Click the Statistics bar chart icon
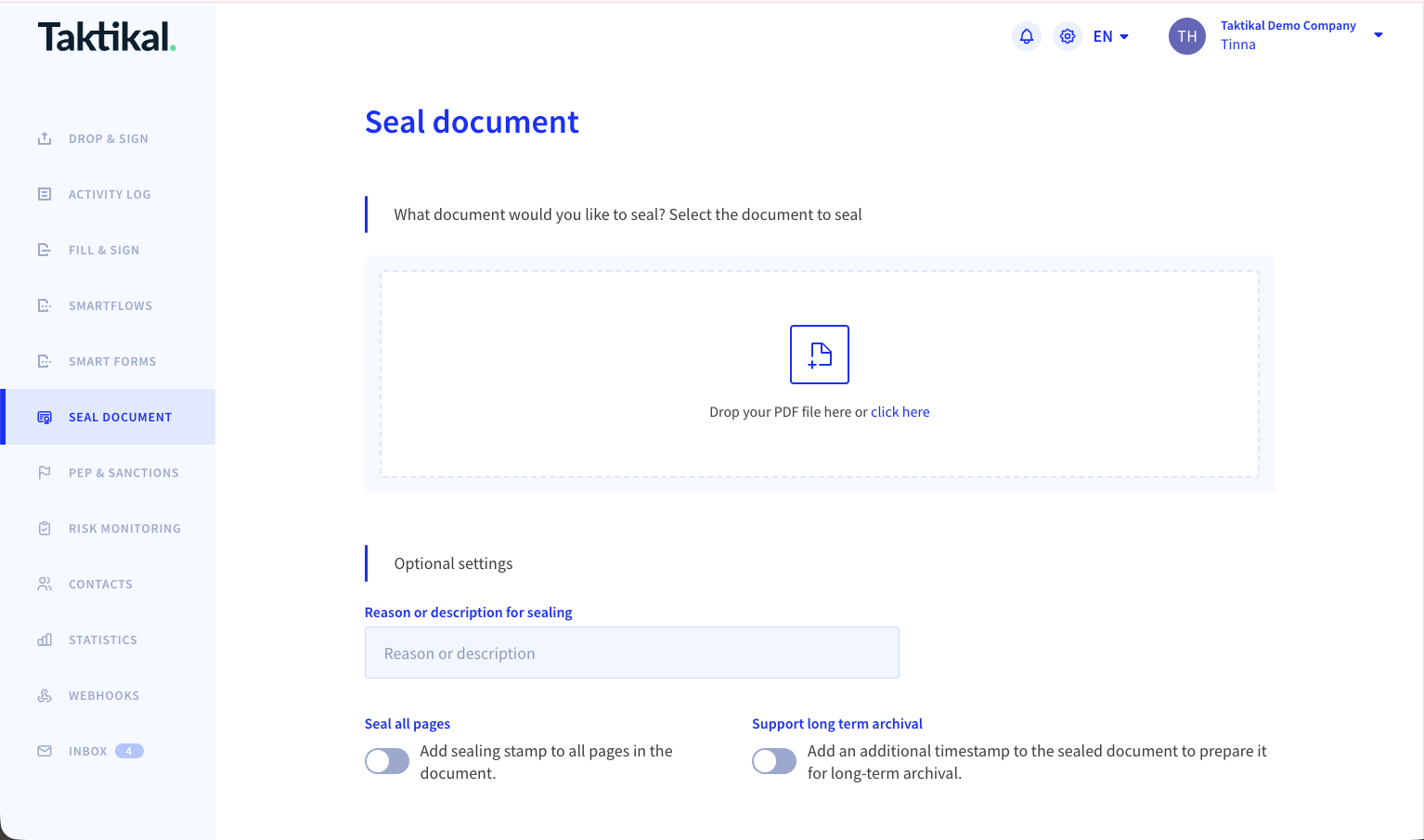 click(x=45, y=640)
